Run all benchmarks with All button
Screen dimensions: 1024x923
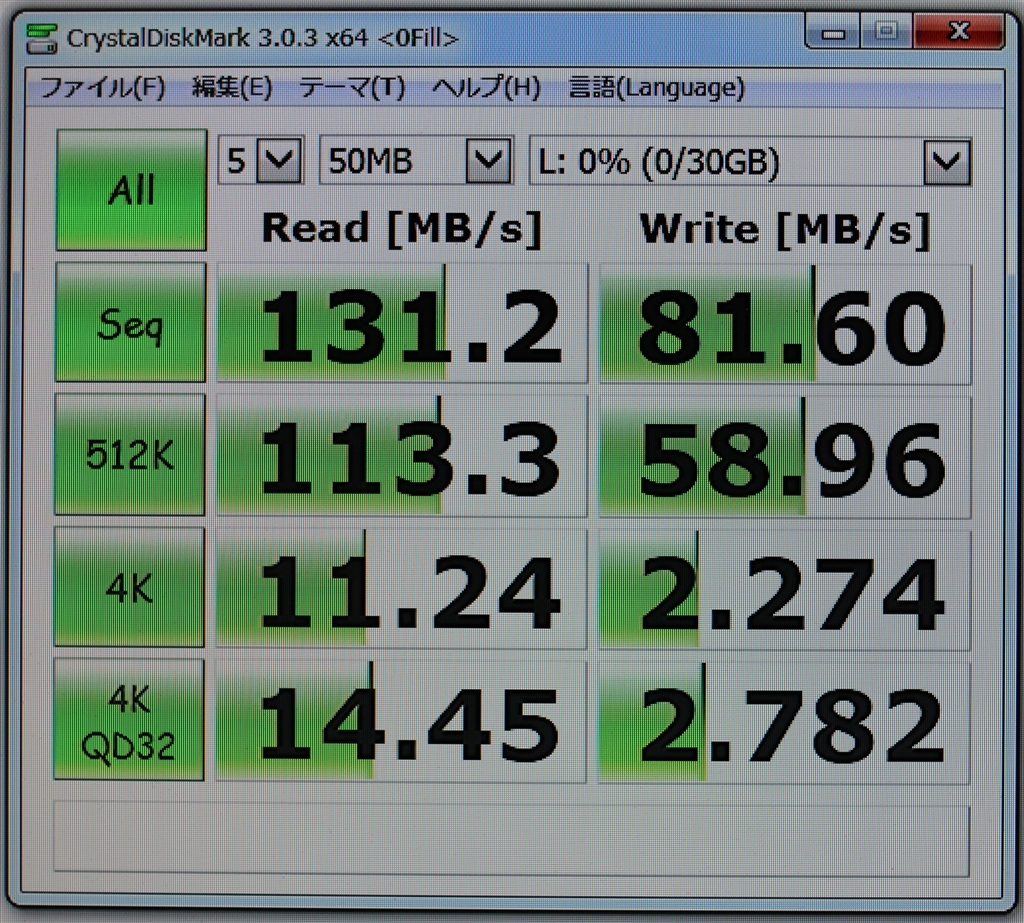(131, 189)
